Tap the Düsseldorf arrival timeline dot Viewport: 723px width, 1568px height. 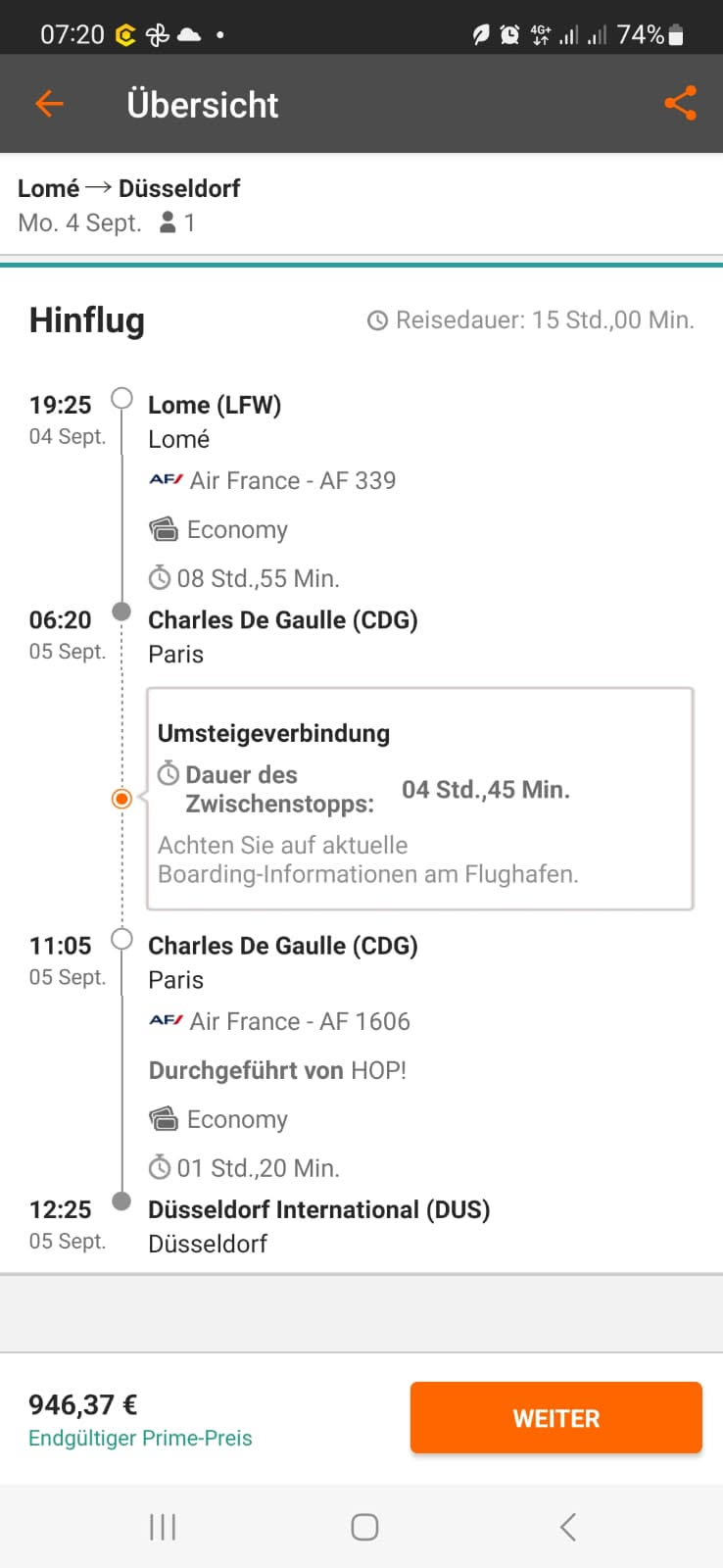click(x=121, y=1201)
